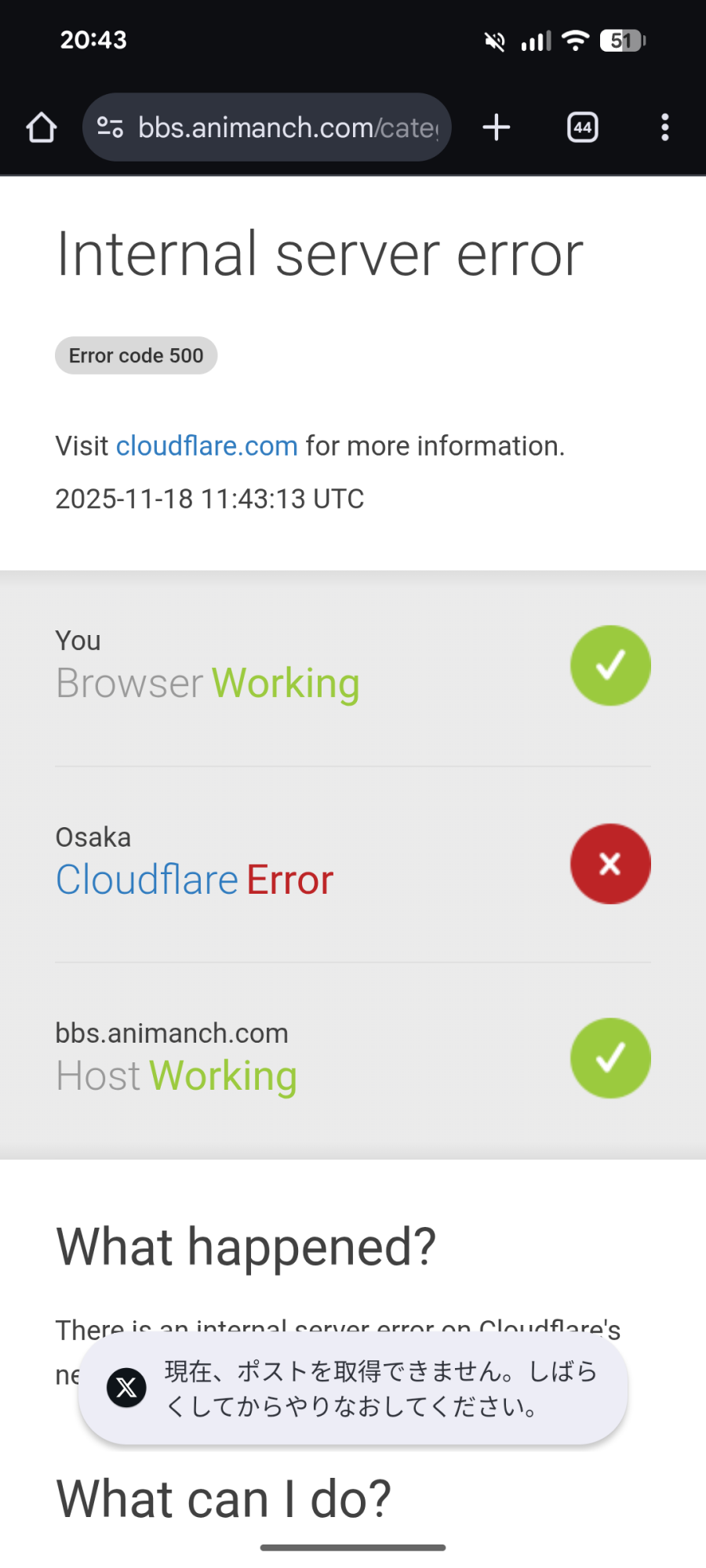Click the bbs.animanch.com address bar
Viewport: 706px width, 1568px height.
coord(287,128)
